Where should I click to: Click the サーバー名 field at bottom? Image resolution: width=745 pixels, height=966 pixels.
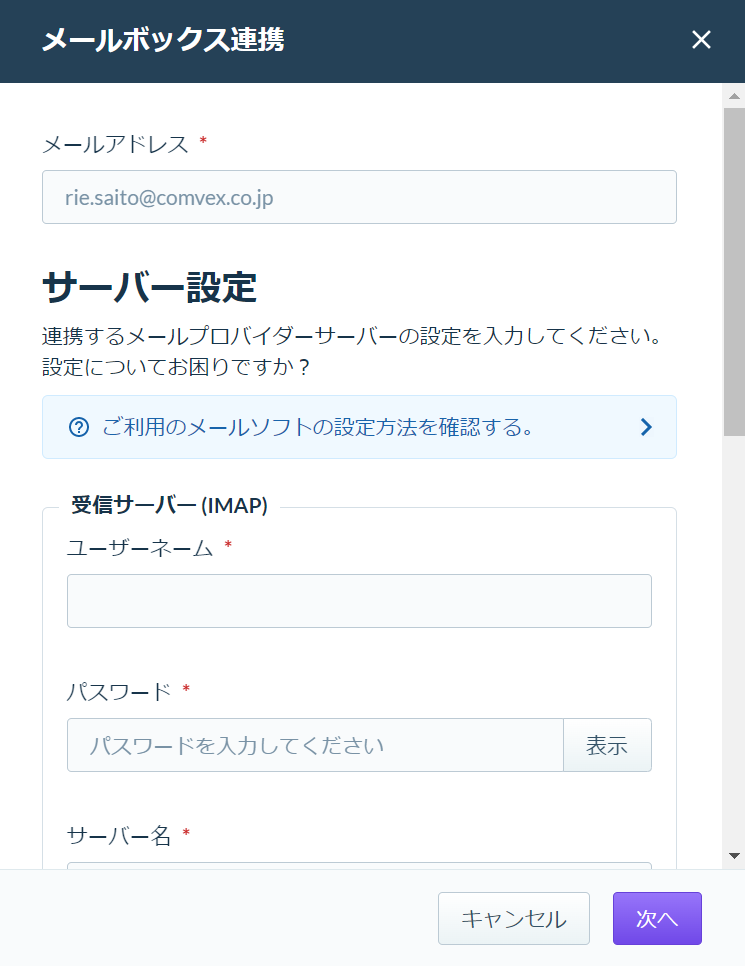point(359,866)
